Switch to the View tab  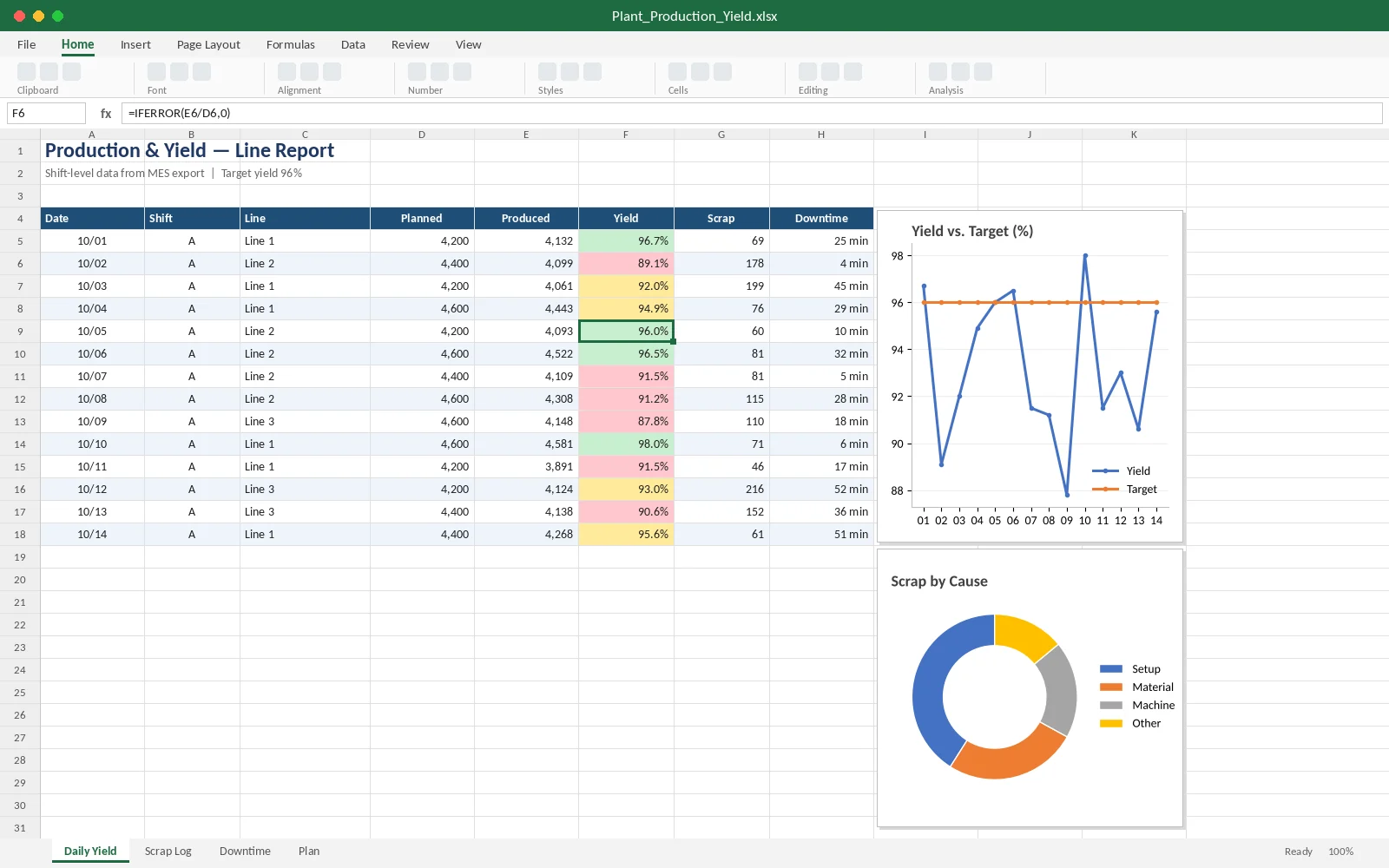pyautogui.click(x=469, y=44)
